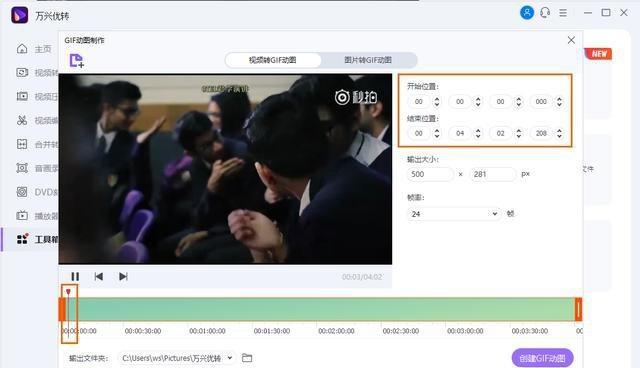This screenshot has width=640, height=368.
Task: Adjust end position hours stepper
Action: (x=437, y=133)
